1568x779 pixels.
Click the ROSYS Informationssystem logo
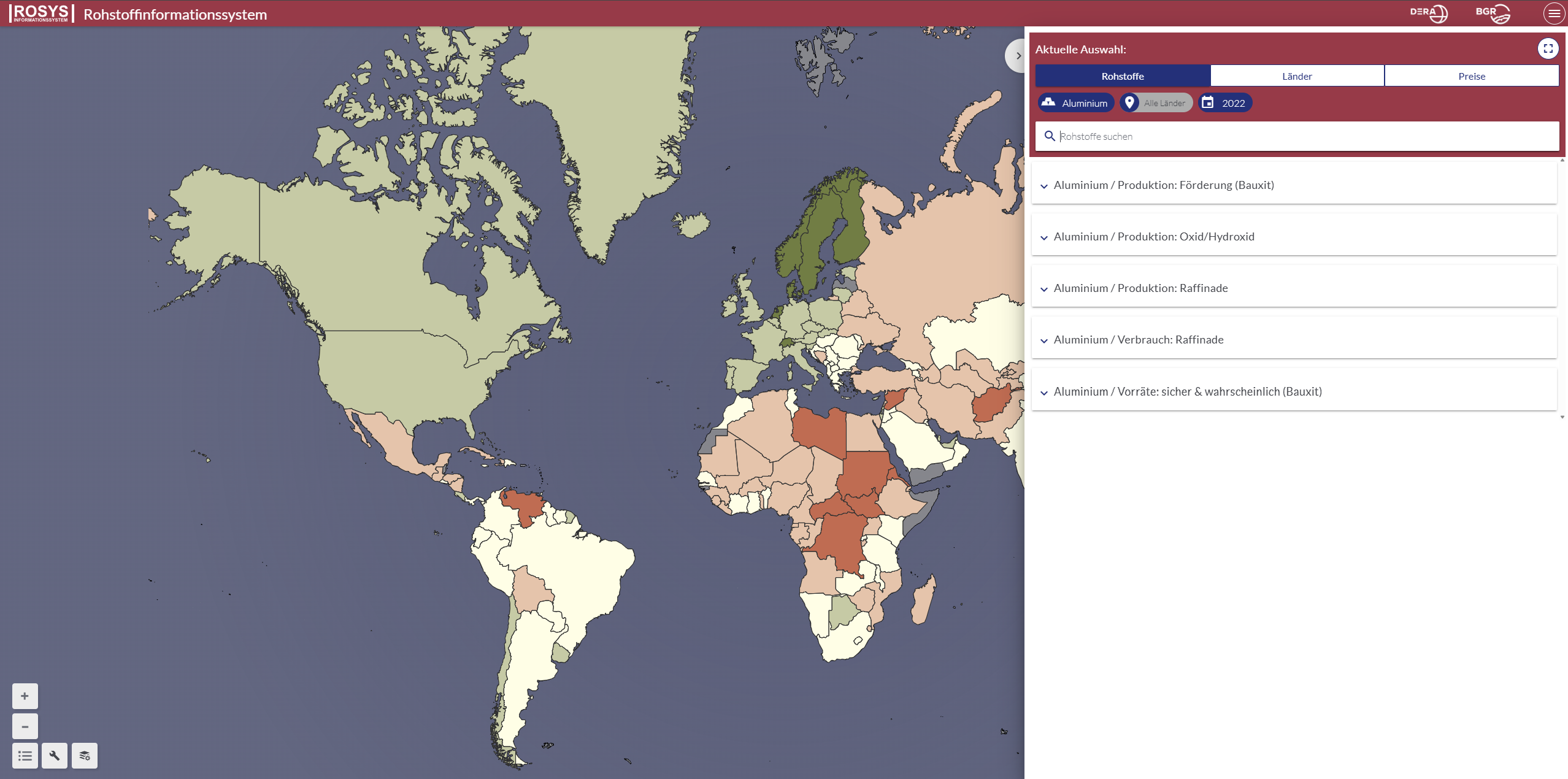pyautogui.click(x=41, y=13)
